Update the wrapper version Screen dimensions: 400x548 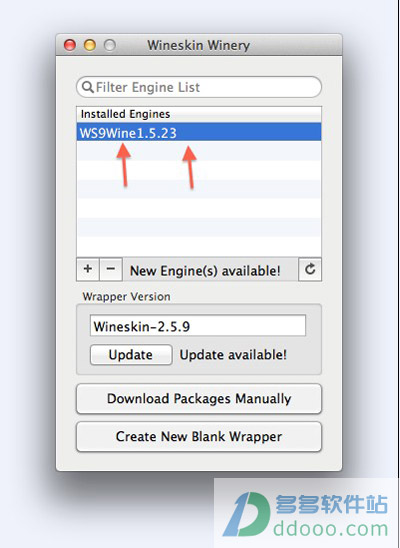131,355
